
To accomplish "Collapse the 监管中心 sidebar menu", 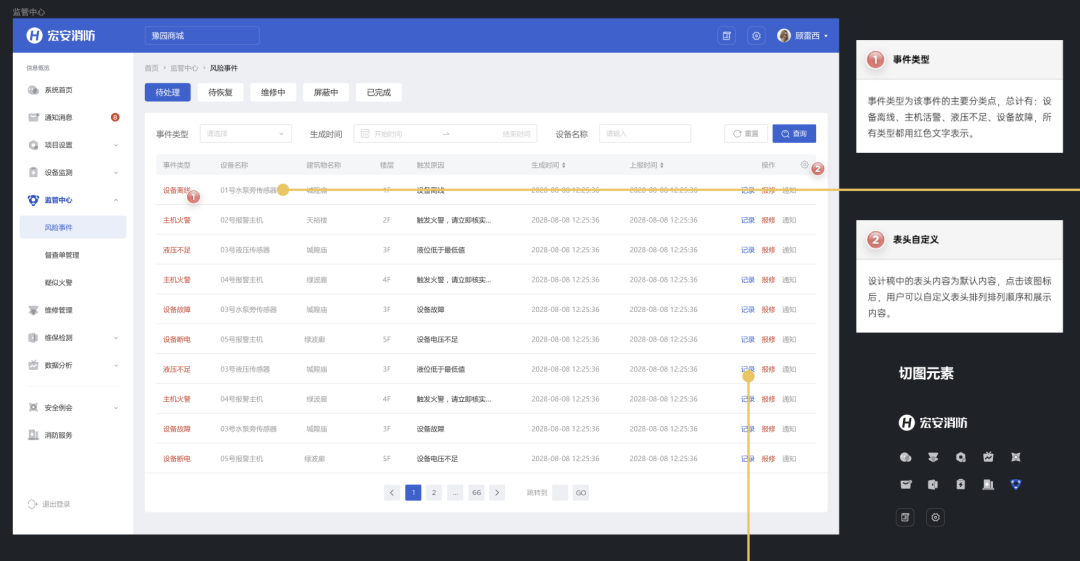I will click(115, 200).
